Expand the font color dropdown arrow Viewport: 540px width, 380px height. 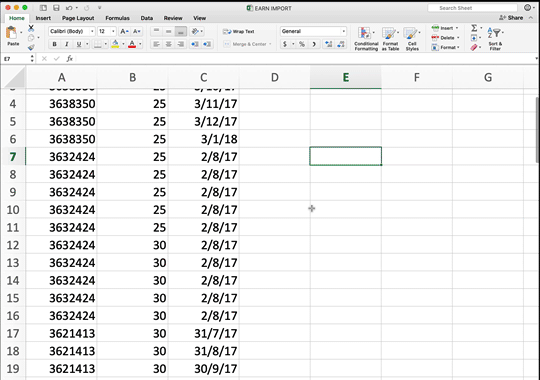(140, 44)
